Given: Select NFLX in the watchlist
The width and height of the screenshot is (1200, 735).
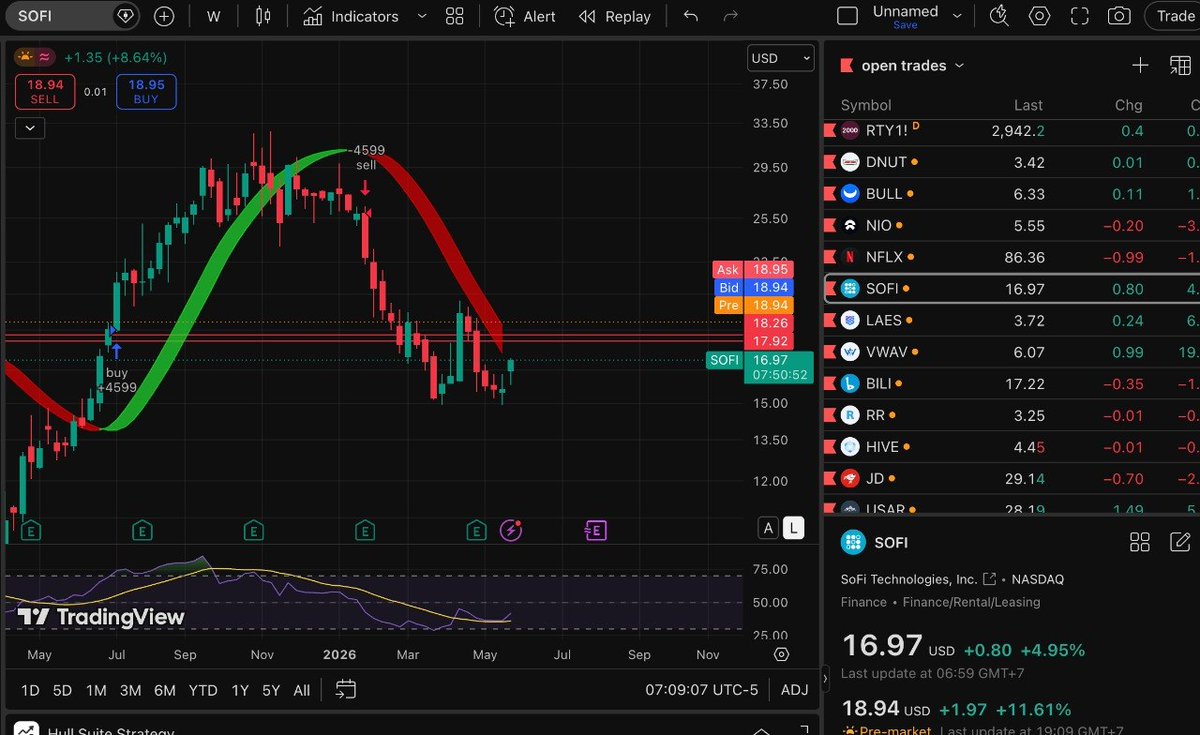Looking at the screenshot, I should (x=1011, y=257).
